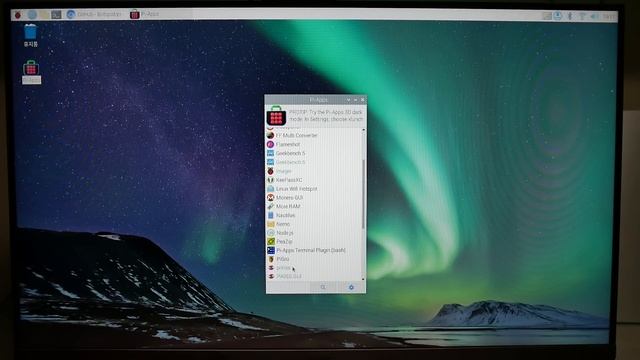The image size is (640, 360).
Task: Open the file manager folder icon
Action: [44, 15]
